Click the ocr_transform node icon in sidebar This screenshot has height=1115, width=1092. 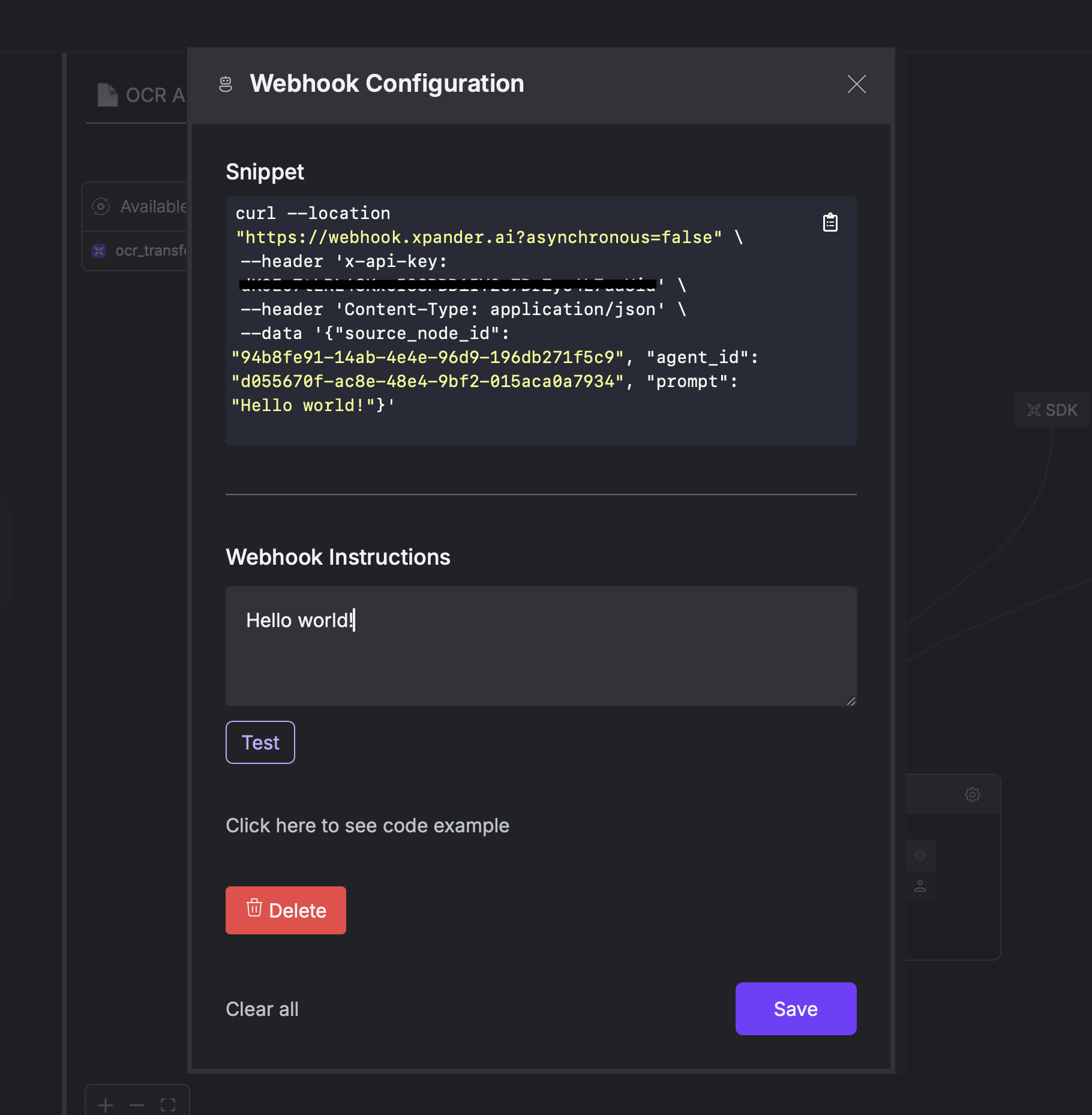tap(99, 250)
